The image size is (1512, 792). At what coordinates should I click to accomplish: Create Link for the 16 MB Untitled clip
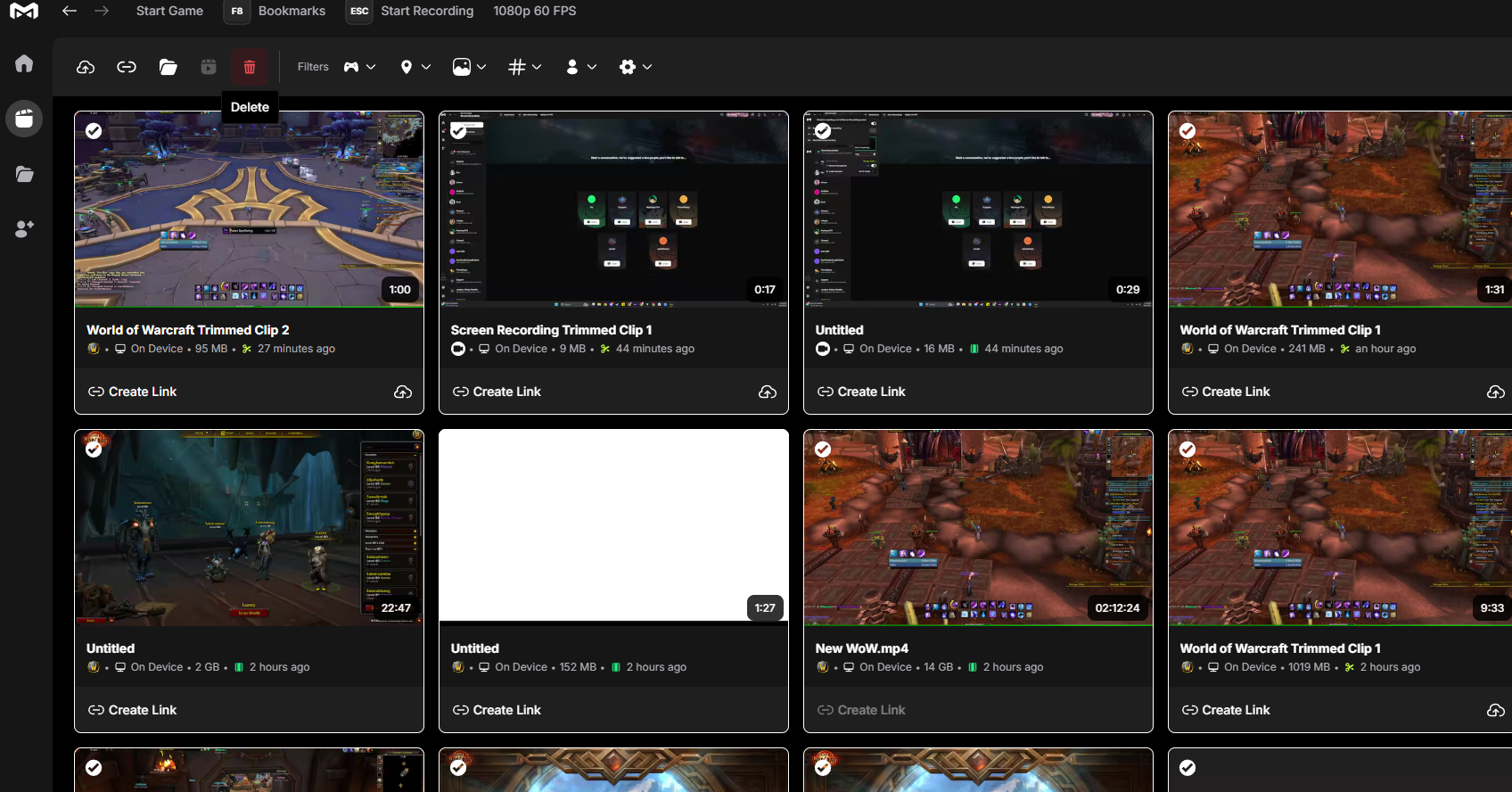pos(861,392)
